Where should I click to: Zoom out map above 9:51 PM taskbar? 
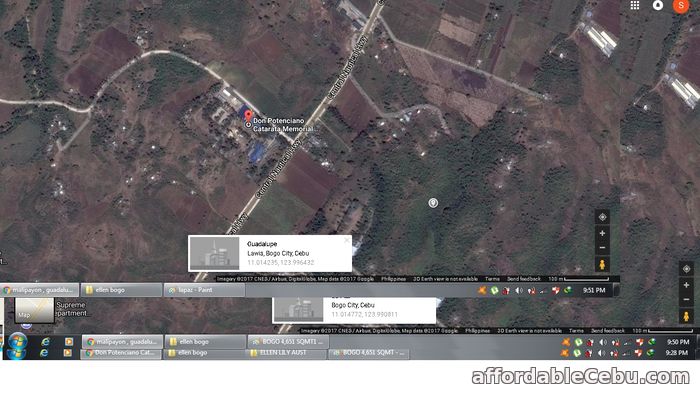click(x=602, y=248)
